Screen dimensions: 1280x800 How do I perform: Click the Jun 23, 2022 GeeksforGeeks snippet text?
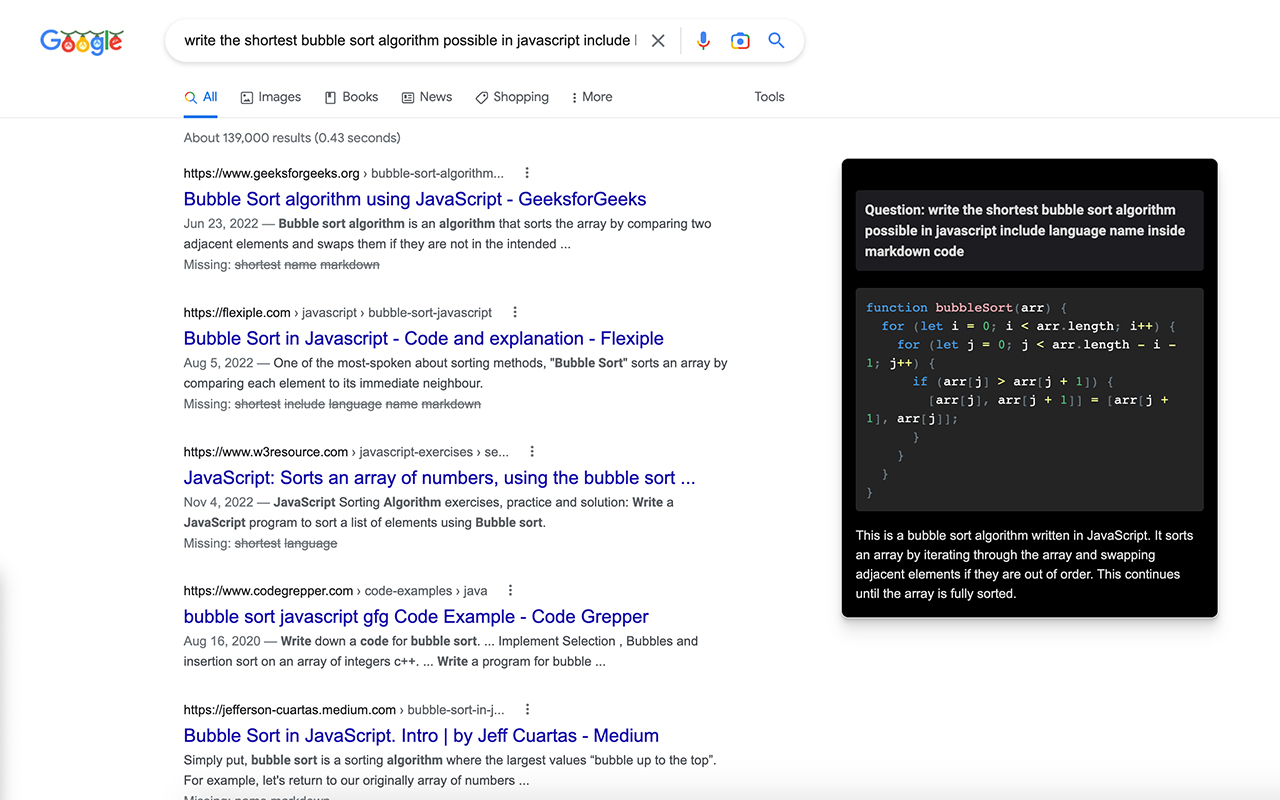[448, 234]
